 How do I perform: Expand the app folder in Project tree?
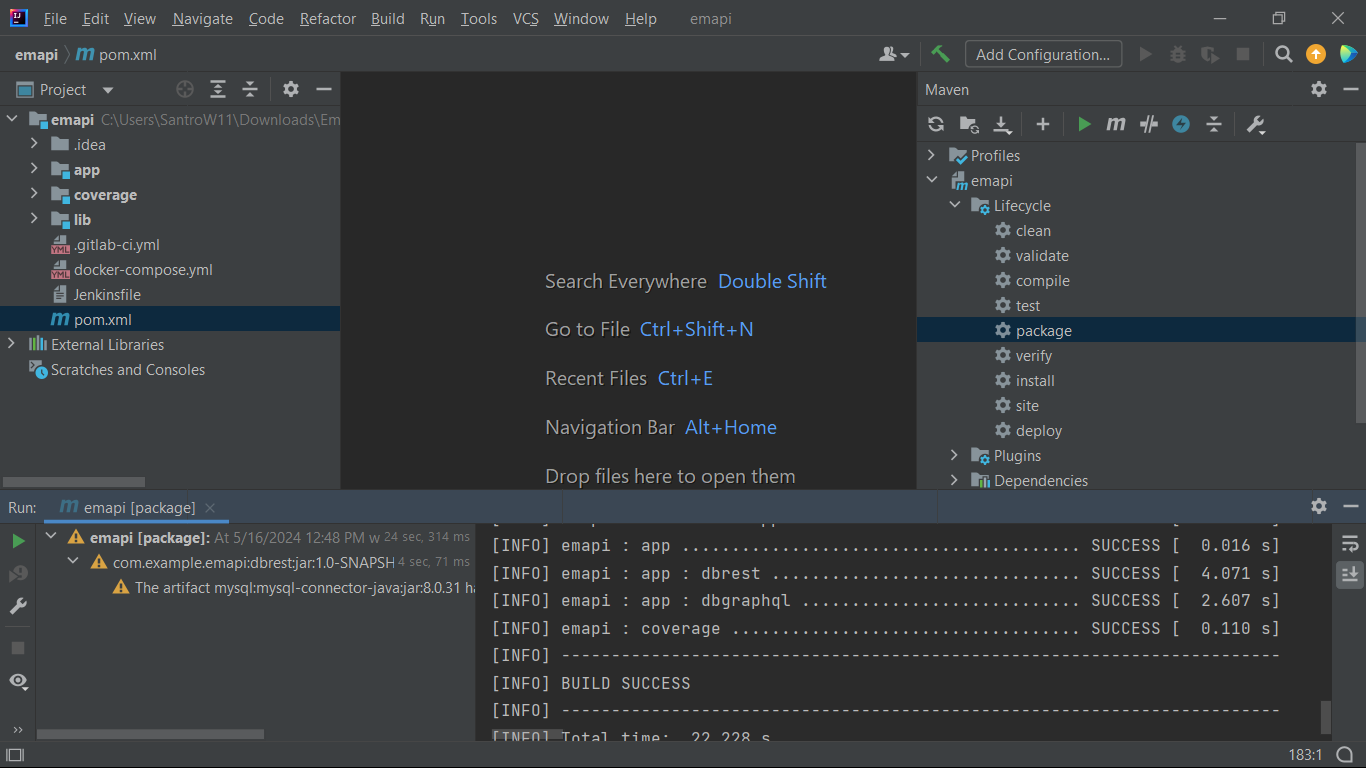pyautogui.click(x=34, y=169)
